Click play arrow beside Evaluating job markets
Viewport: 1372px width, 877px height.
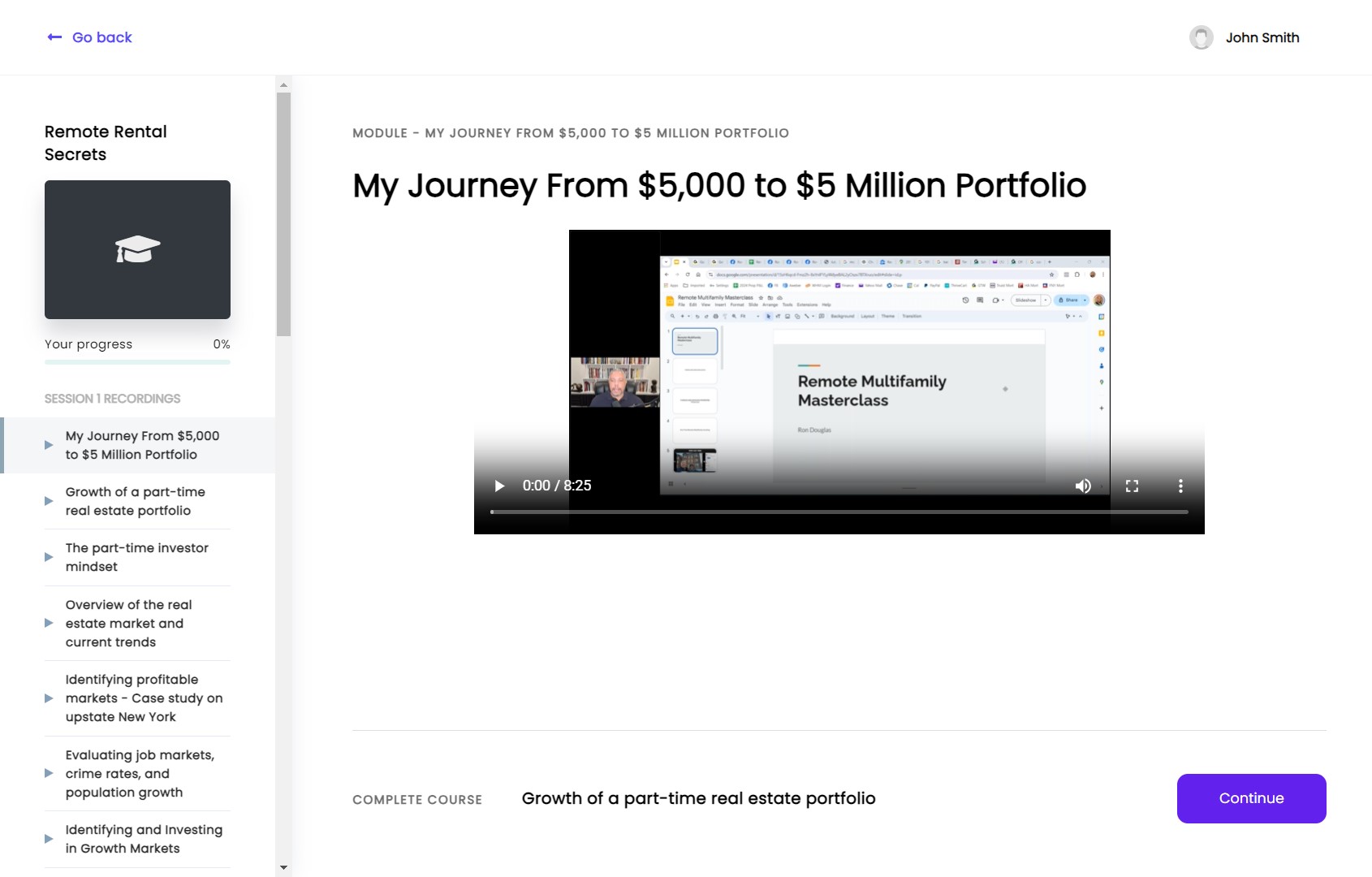(x=49, y=773)
